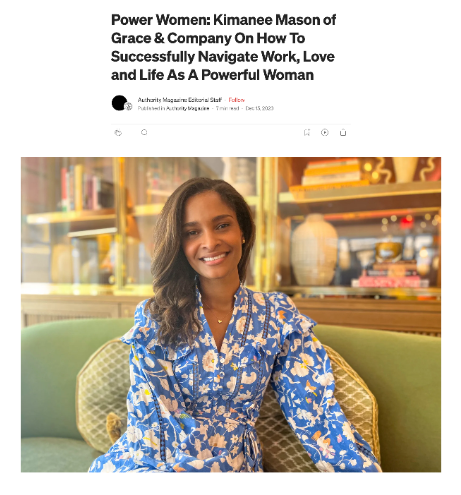Open the author's black circular avatar
Image resolution: width=461 pixels, height=495 pixels.
pyautogui.click(x=119, y=103)
